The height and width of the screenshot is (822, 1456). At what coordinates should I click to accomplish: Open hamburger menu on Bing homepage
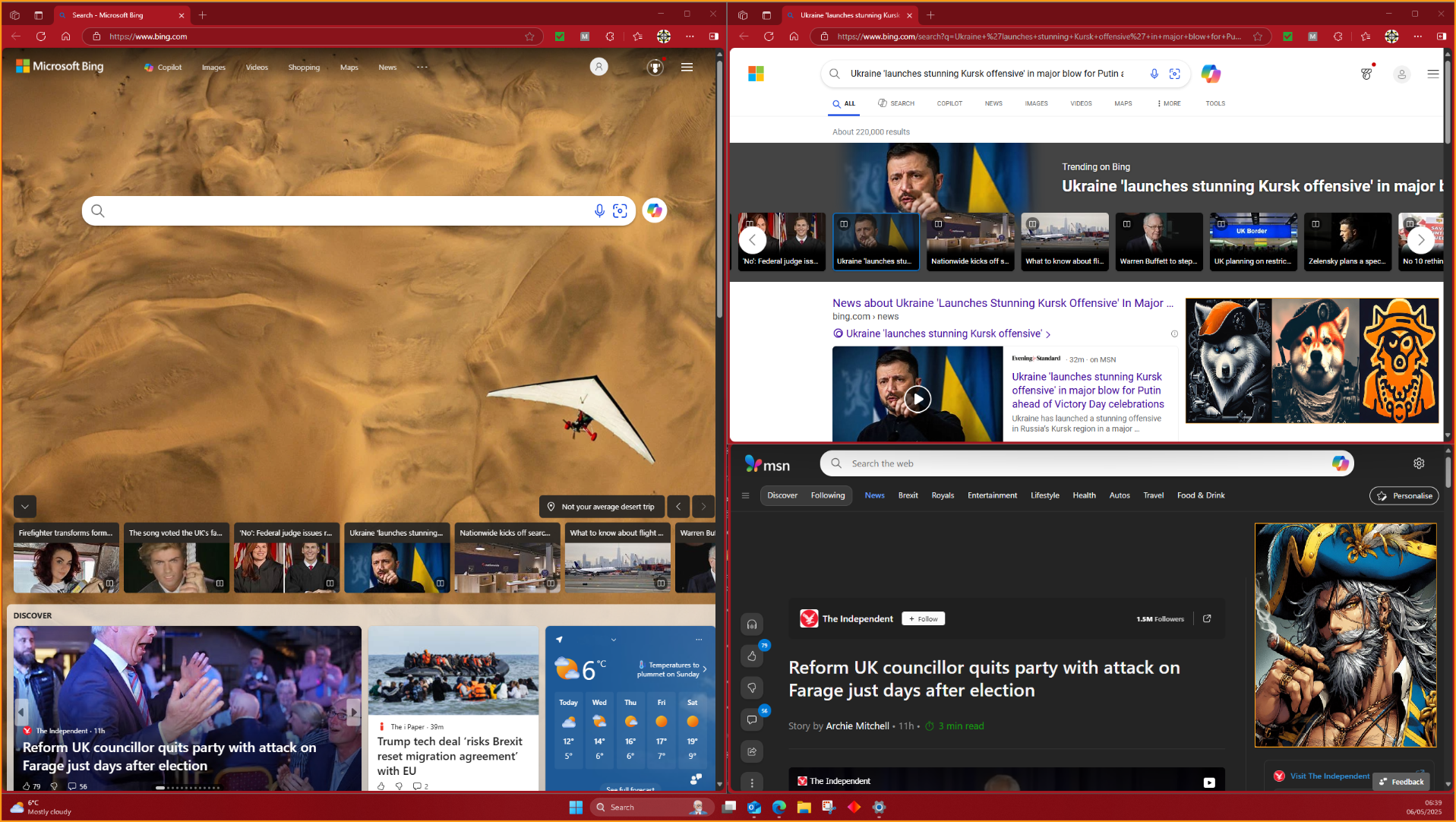click(x=687, y=67)
